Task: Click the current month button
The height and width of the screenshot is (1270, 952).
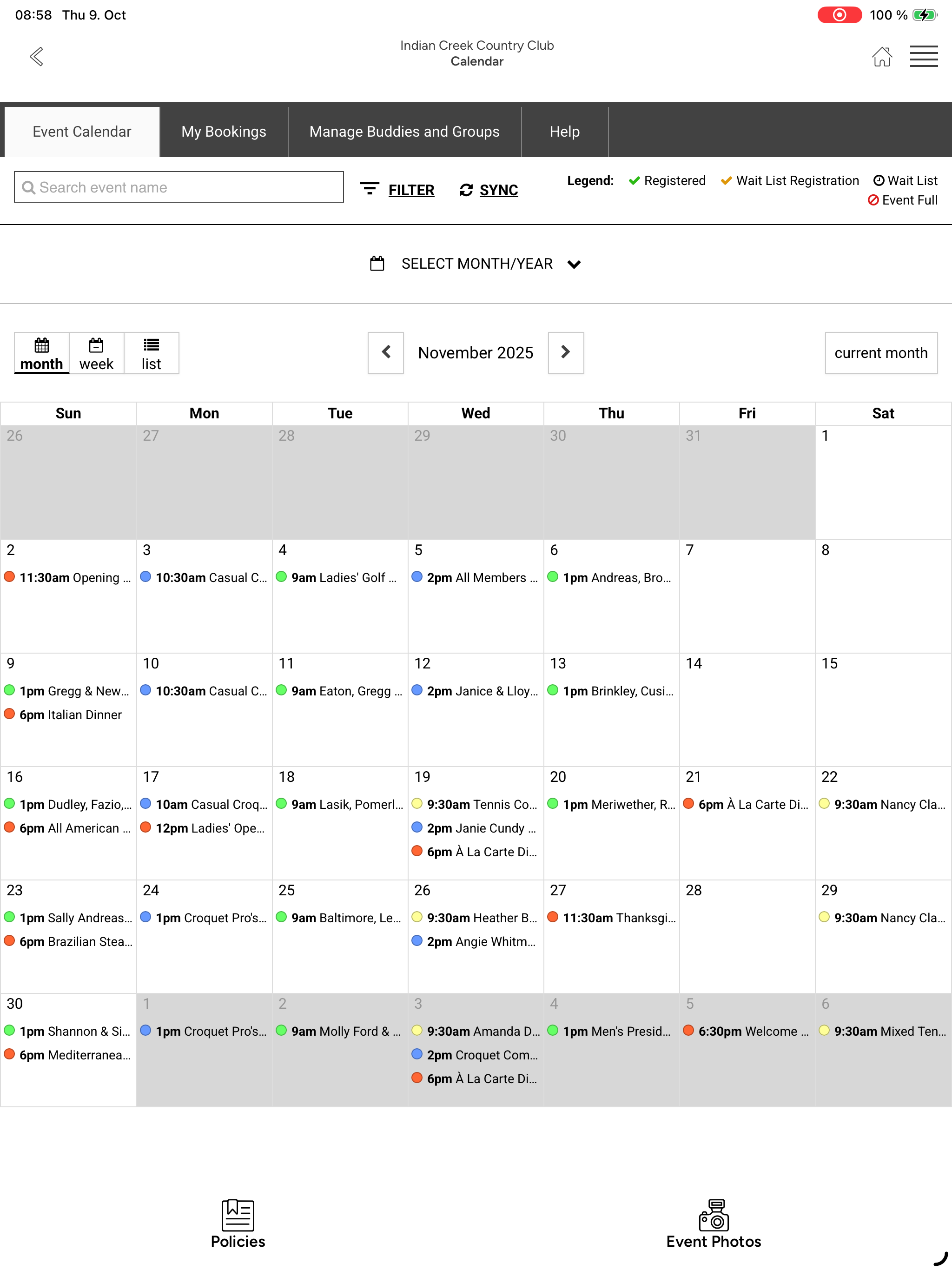Action: tap(881, 352)
